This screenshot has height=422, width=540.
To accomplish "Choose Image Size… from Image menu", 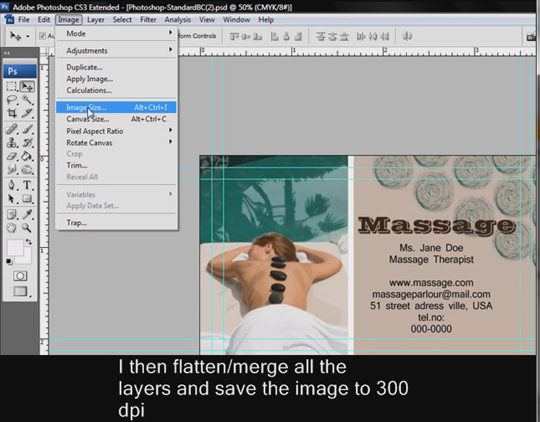I will coord(116,107).
